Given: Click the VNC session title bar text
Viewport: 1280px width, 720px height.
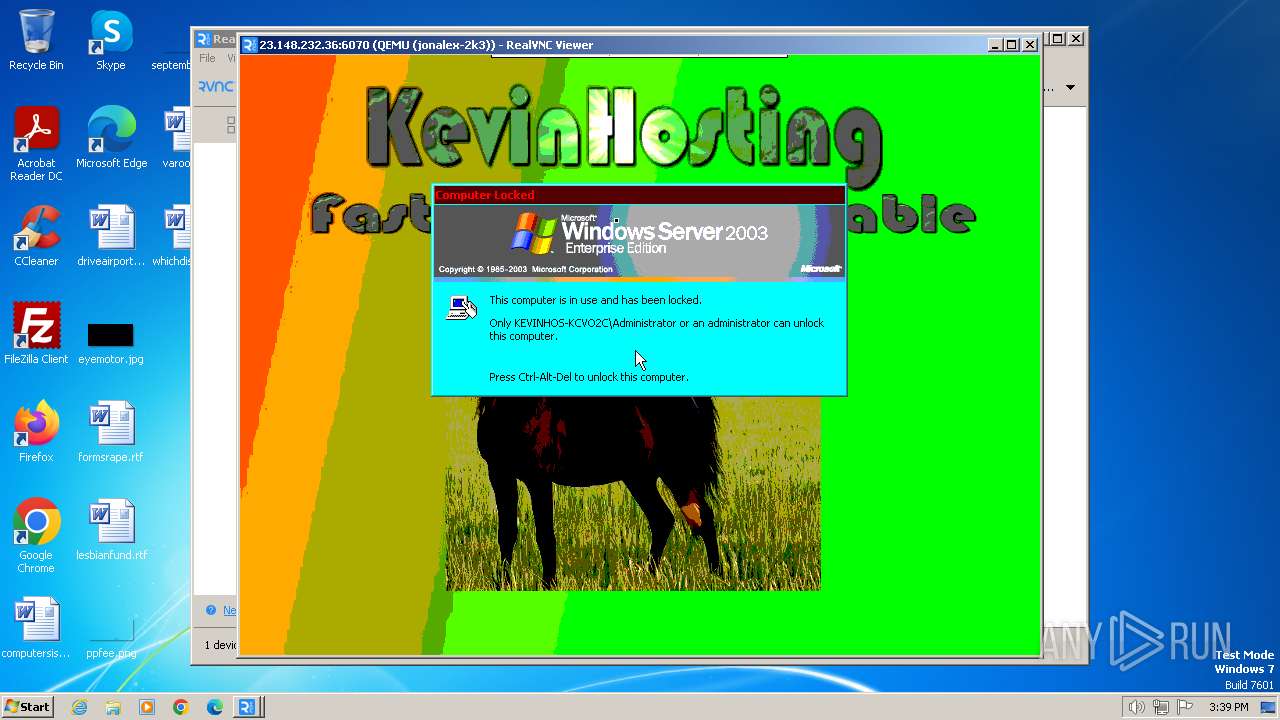Looking at the screenshot, I should 426,45.
